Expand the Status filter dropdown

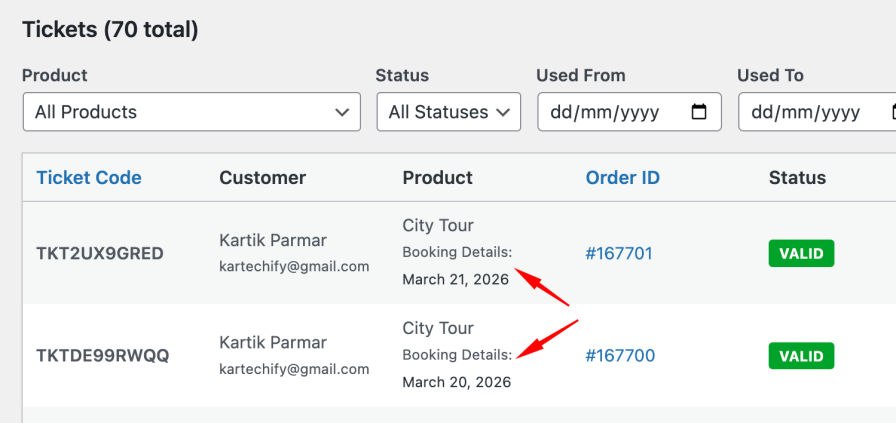coord(448,112)
